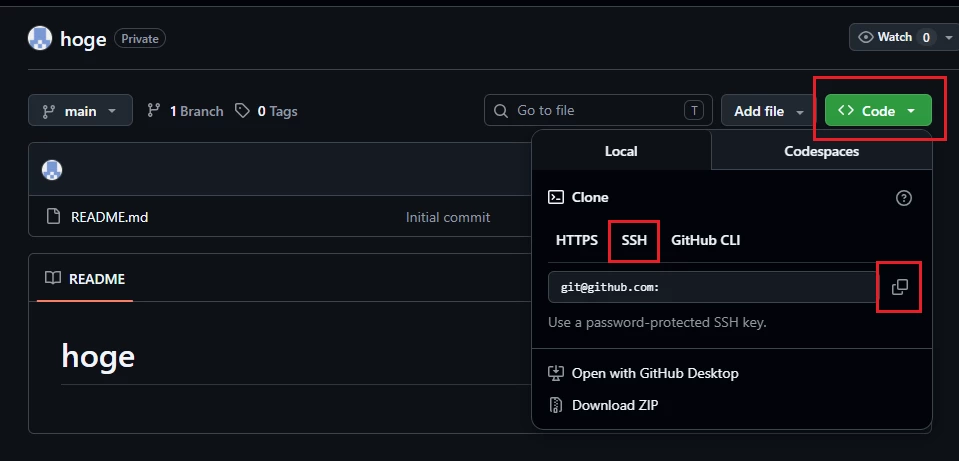959x461 pixels.
Task: Click the eye icon in Watch button
Action: pyautogui.click(x=865, y=37)
